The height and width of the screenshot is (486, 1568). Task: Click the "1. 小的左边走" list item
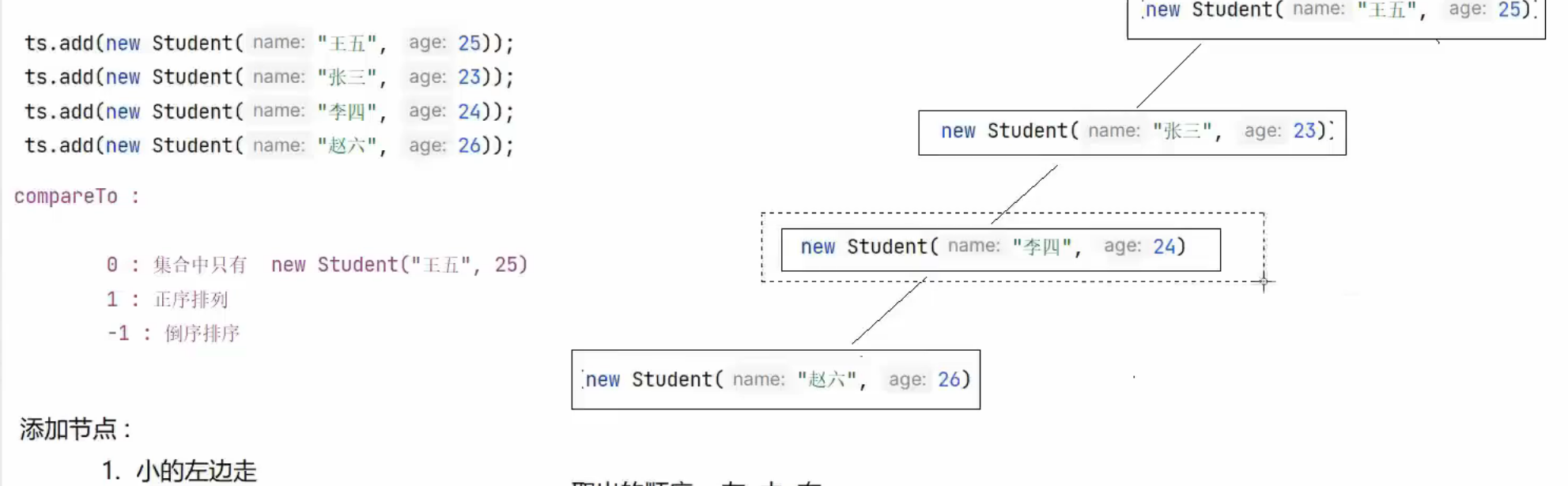tap(179, 471)
